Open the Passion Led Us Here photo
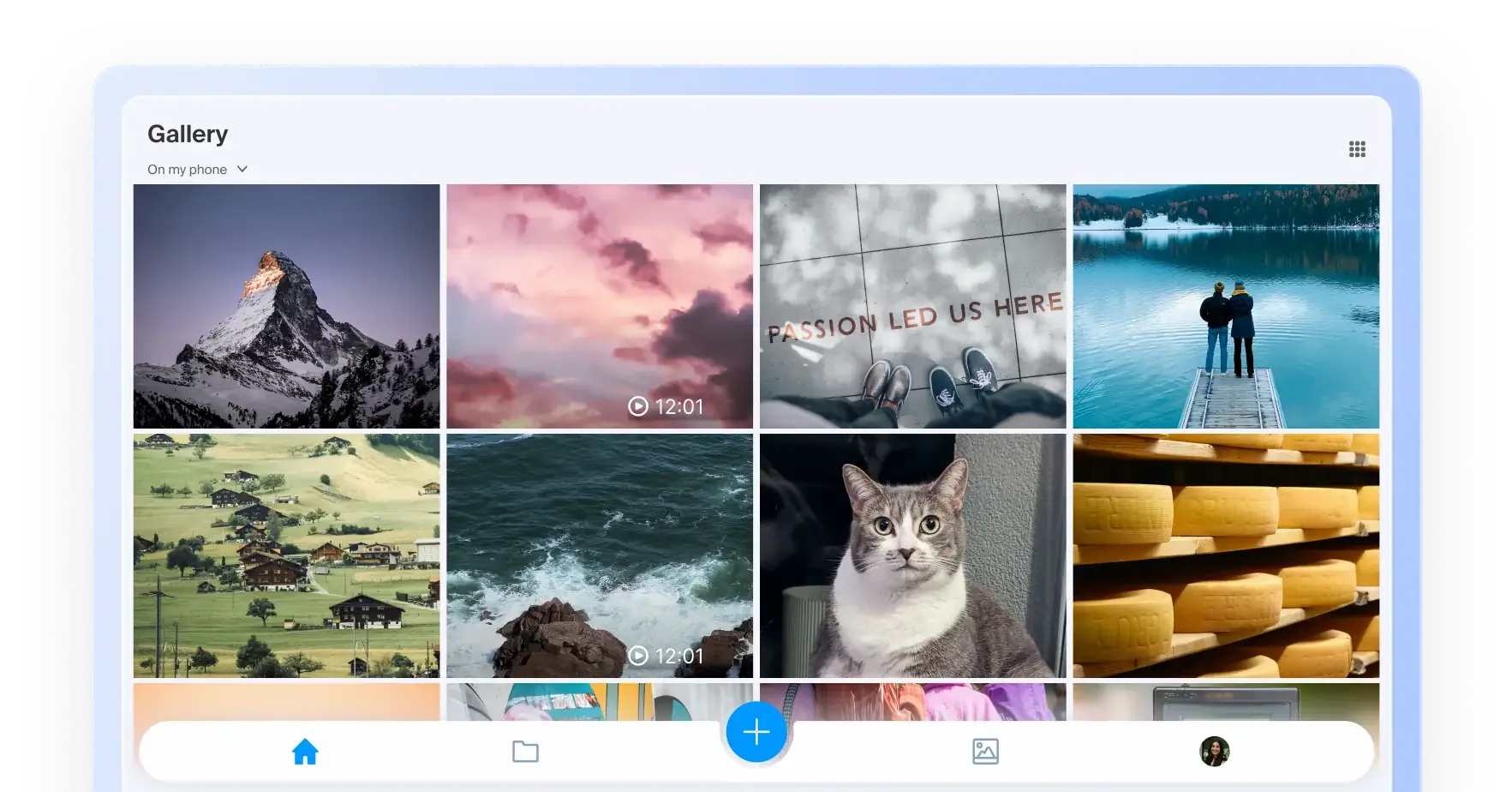Screen dimensions: 1512x792 click(913, 306)
